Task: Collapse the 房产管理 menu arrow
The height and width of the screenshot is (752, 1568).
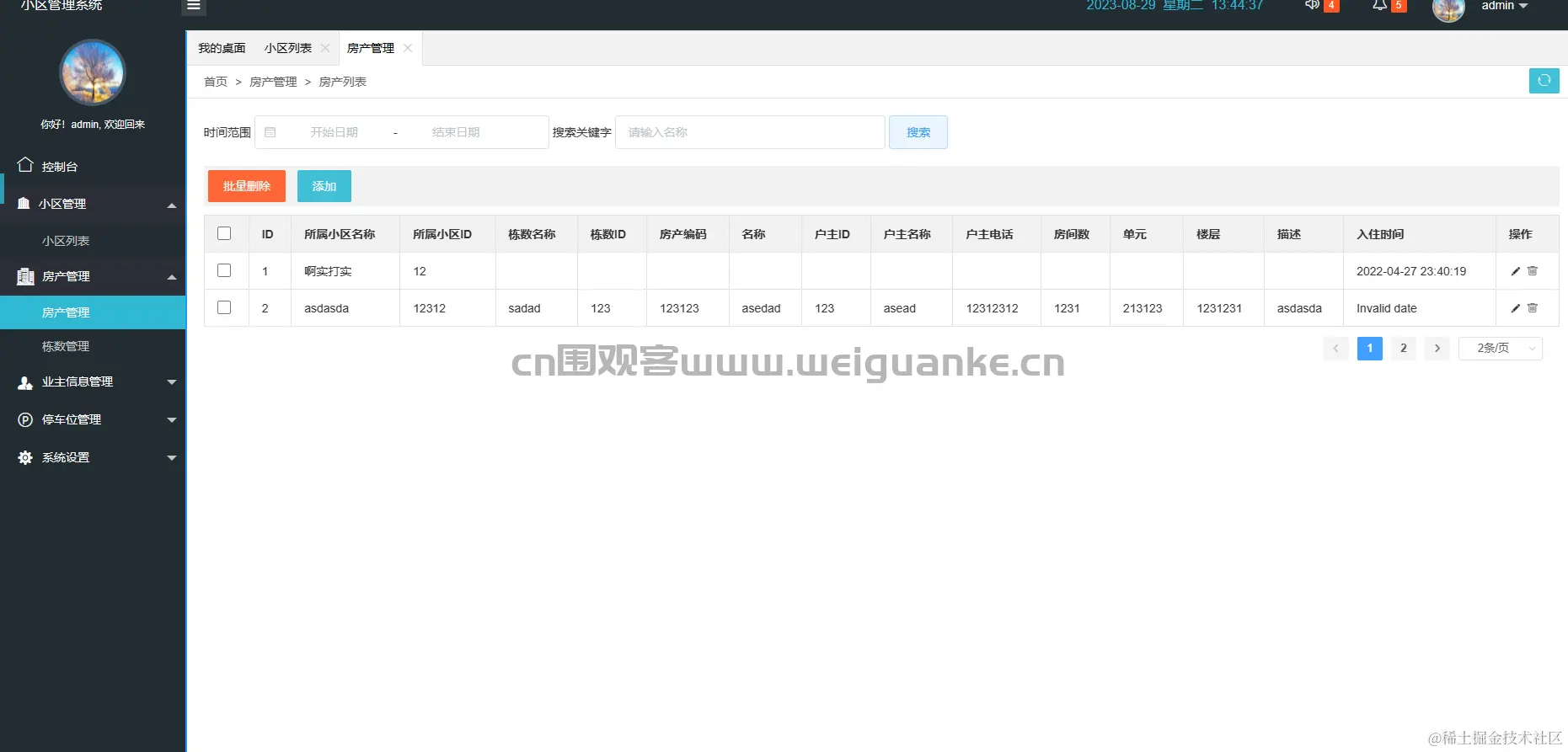Action: [172, 277]
